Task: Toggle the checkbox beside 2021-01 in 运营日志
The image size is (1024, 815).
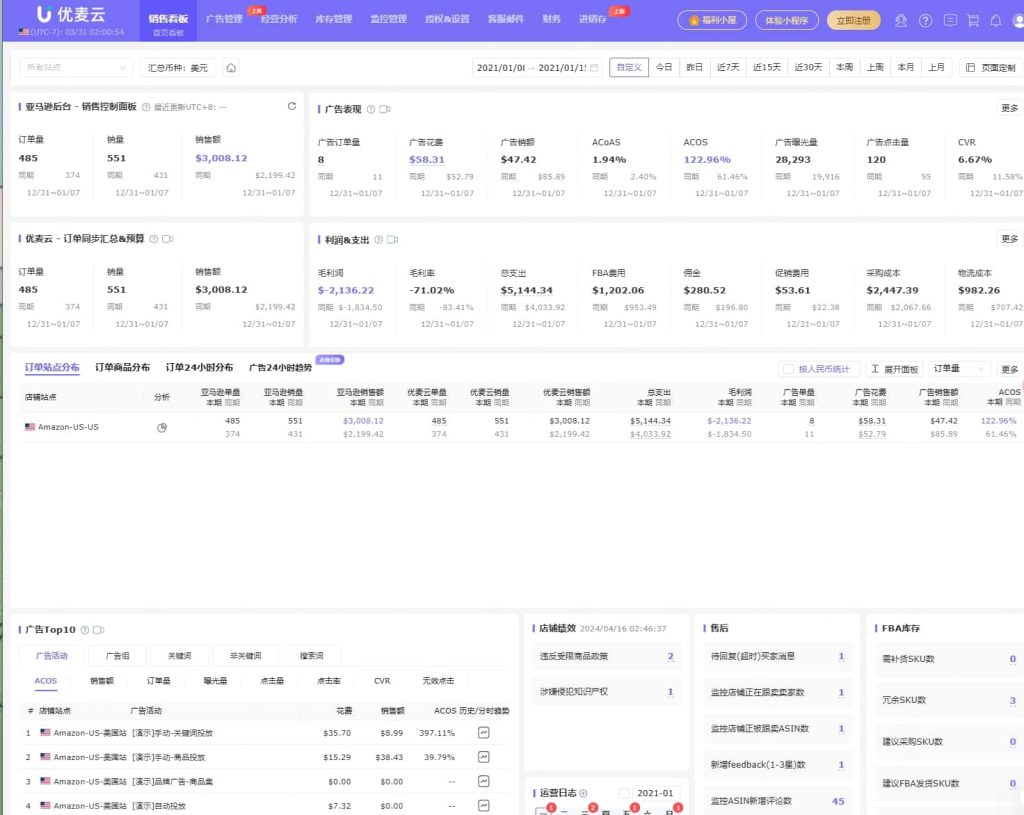Action: [624, 793]
